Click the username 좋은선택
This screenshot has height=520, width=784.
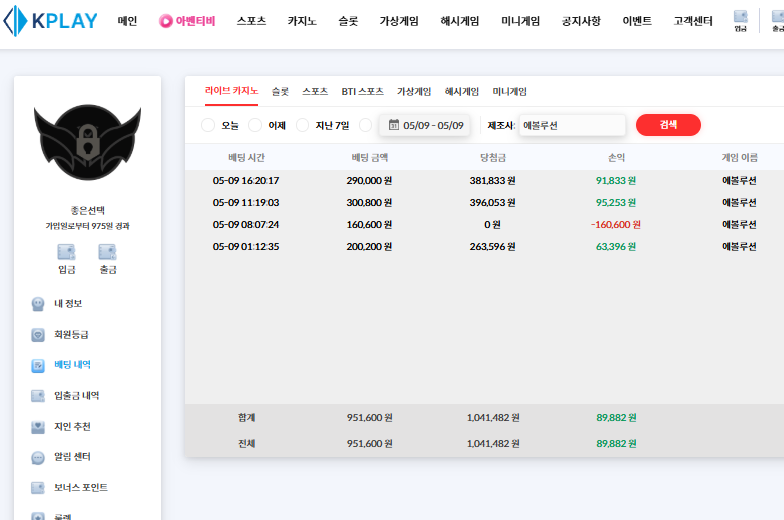coord(88,210)
